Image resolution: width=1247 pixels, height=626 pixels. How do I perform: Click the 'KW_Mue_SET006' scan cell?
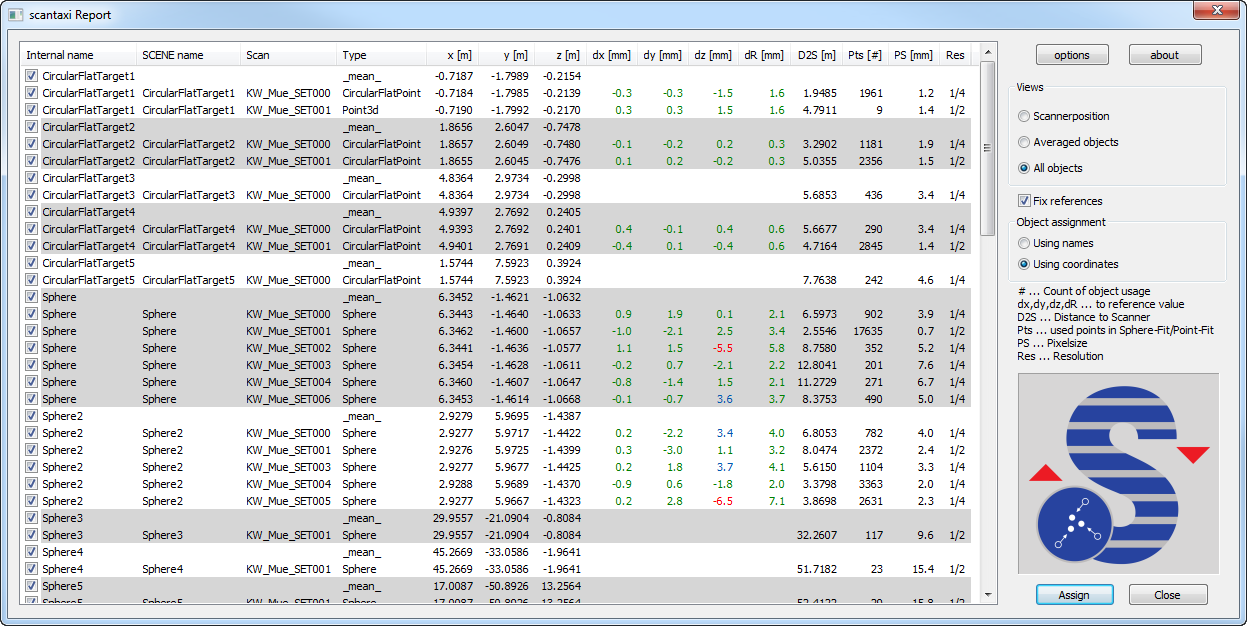(x=288, y=399)
